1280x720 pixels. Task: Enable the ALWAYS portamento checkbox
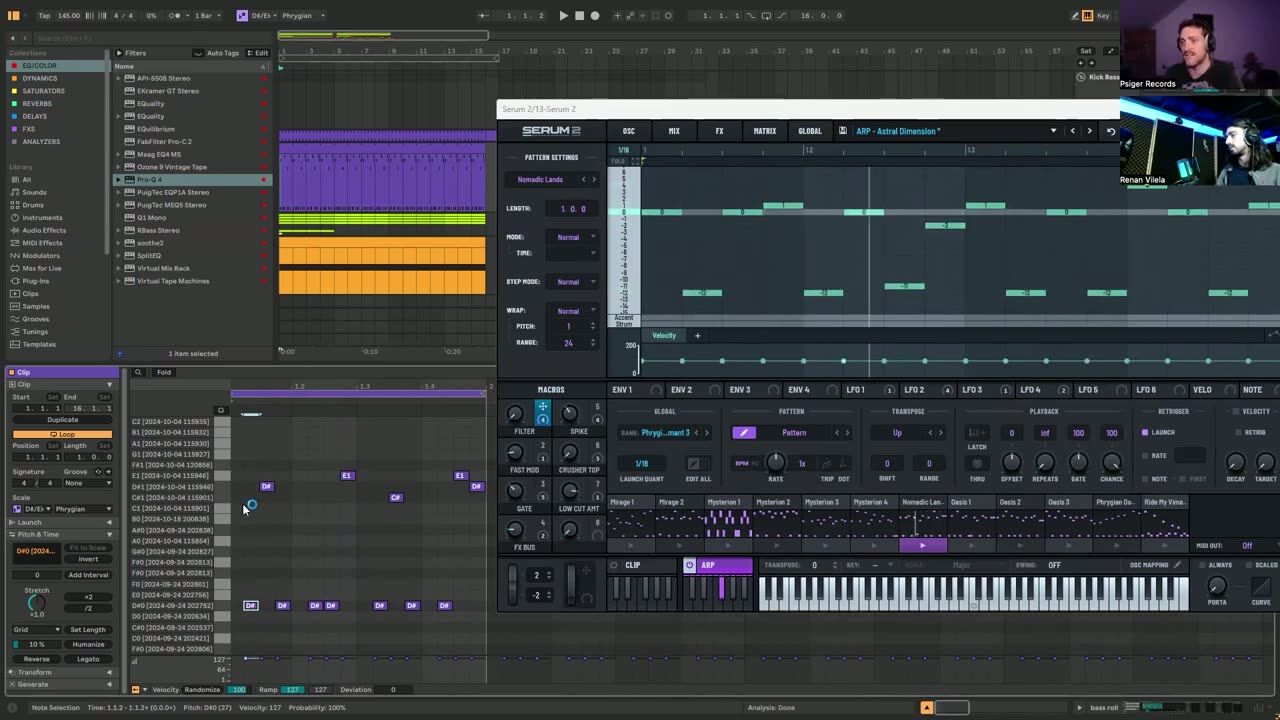(x=1200, y=565)
